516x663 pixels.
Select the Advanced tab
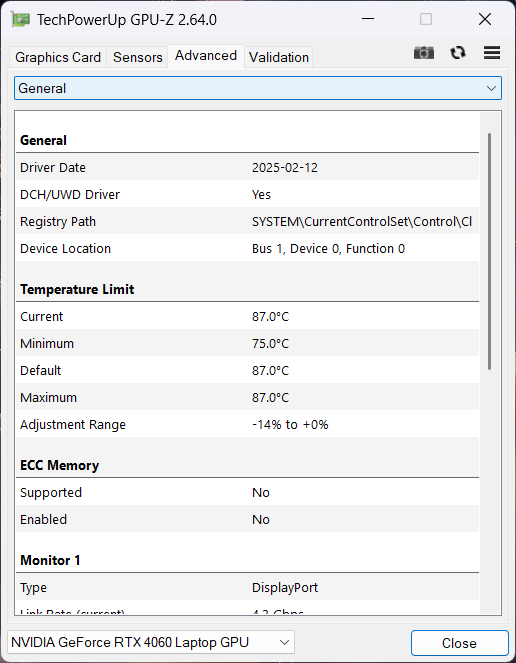pos(206,56)
